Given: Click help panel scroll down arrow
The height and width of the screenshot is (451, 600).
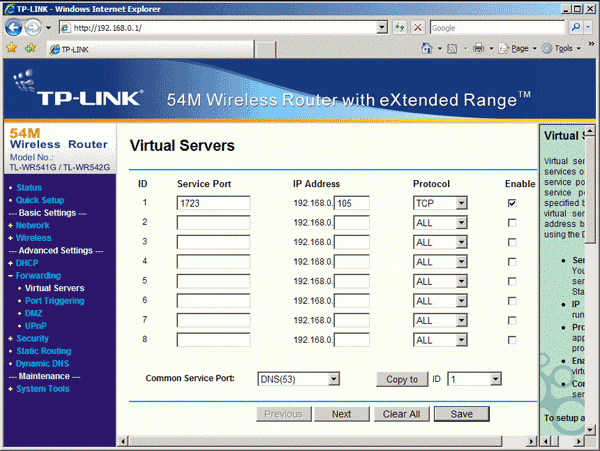Looking at the screenshot, I should coord(590,430).
